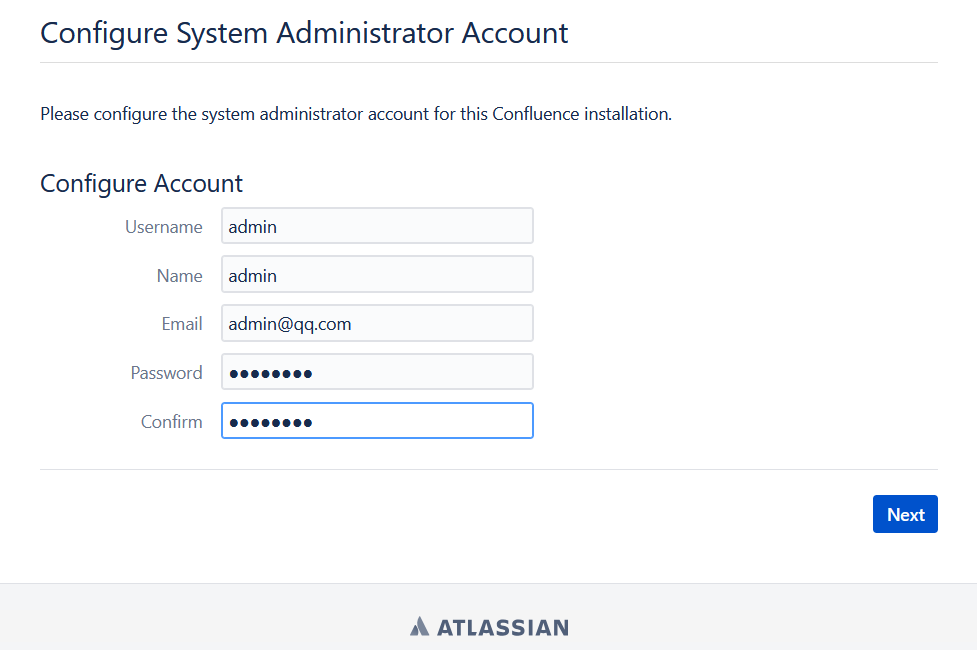977x650 pixels.
Task: Click the Configure System Administrator Account heading
Action: (x=304, y=32)
